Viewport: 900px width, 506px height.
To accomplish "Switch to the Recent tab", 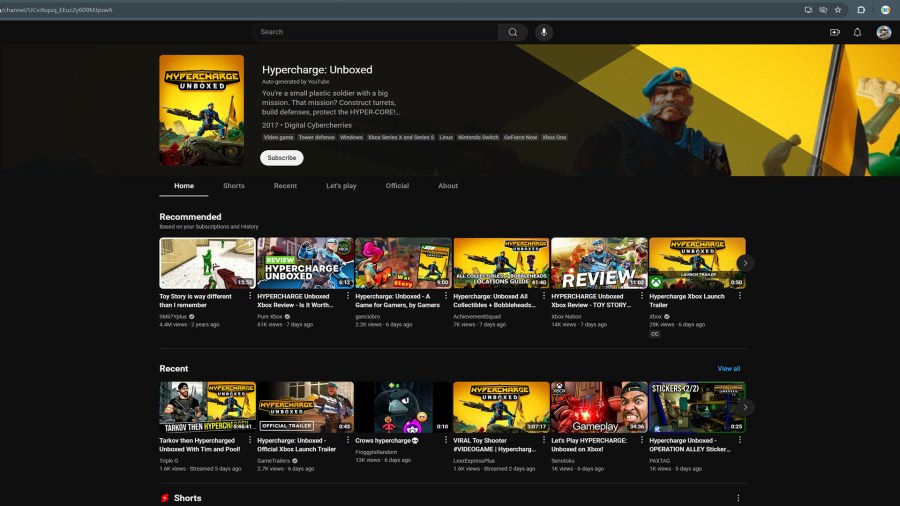I will 285,186.
